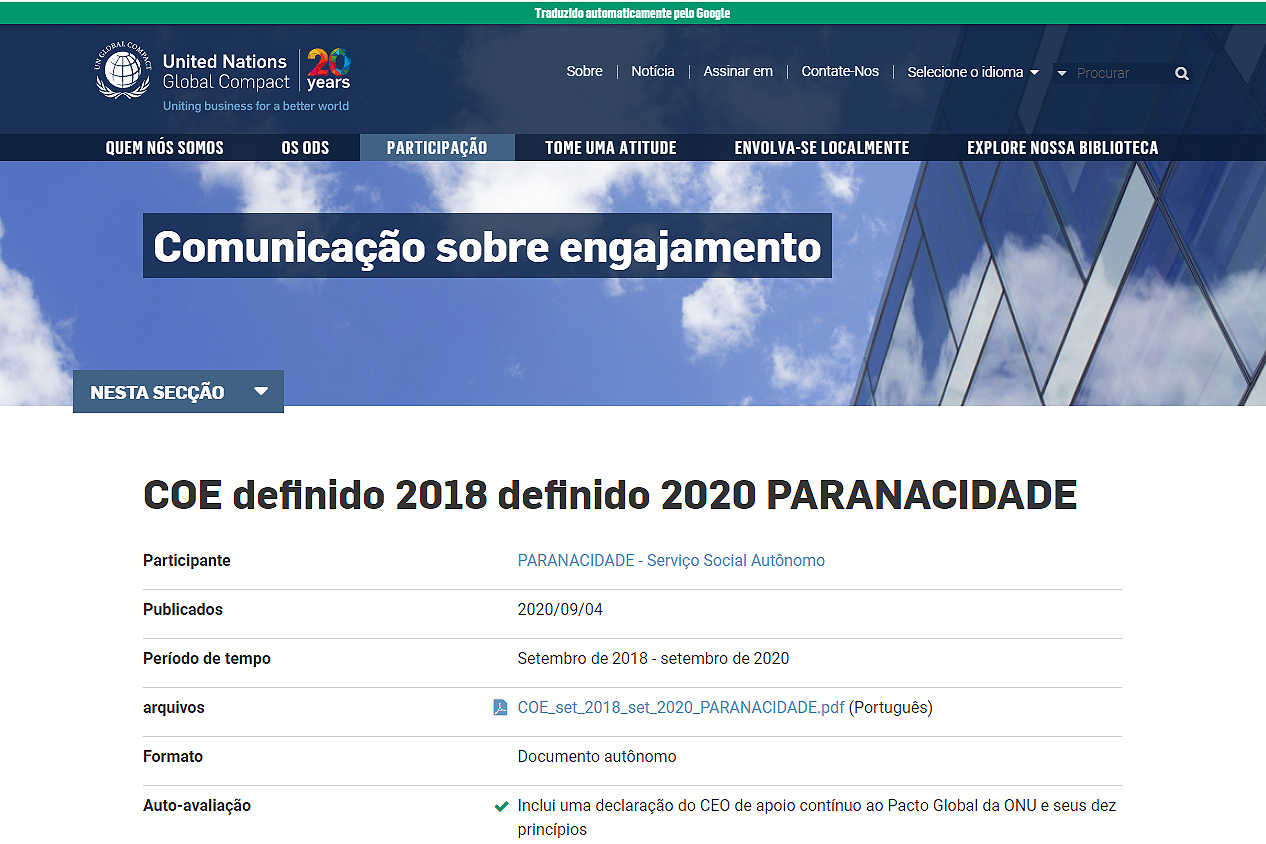Click the PDF file icon next to COE_set_2018

click(x=501, y=708)
